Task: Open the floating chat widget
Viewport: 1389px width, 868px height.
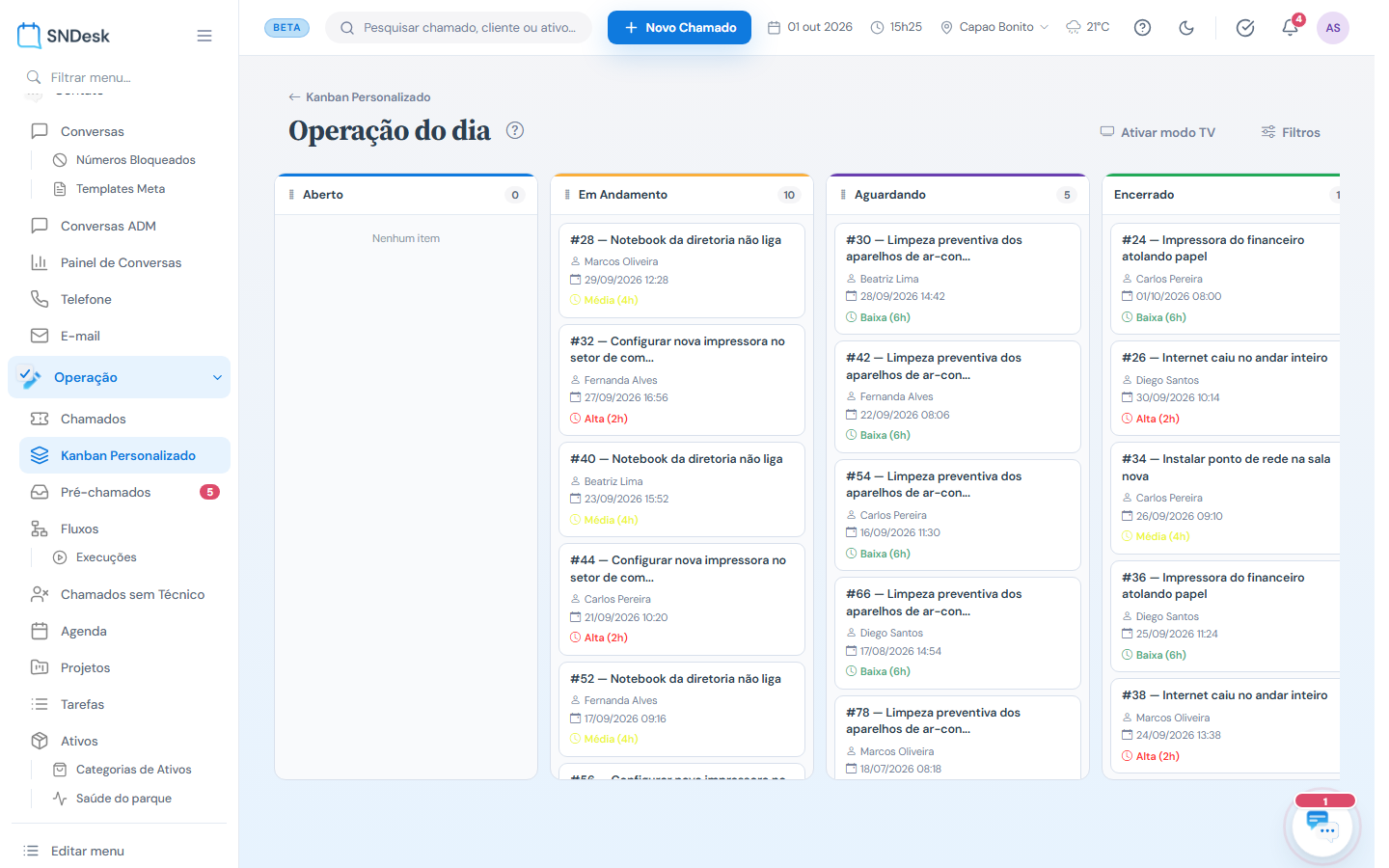Action: pyautogui.click(x=1324, y=826)
